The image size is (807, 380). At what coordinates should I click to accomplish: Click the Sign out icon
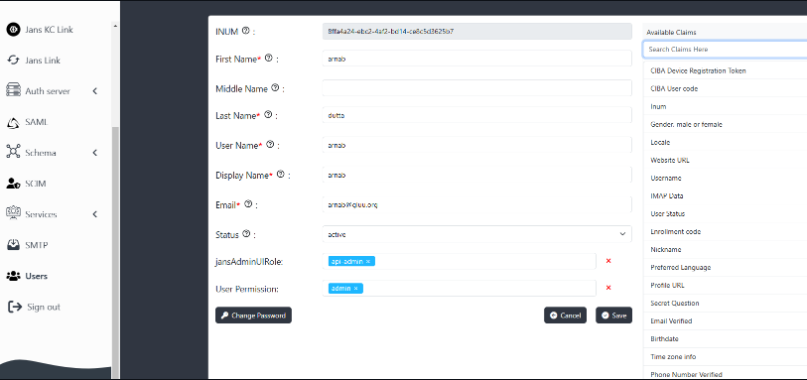15,307
